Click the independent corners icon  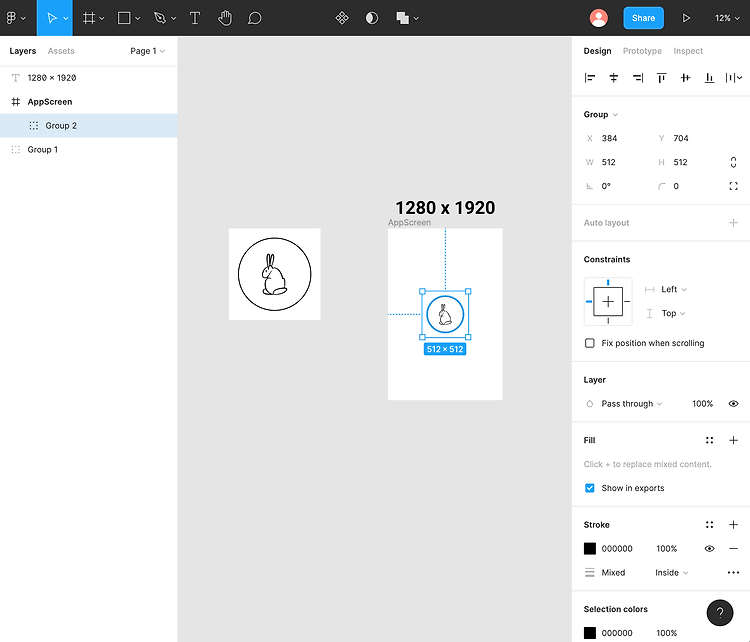tap(733, 186)
